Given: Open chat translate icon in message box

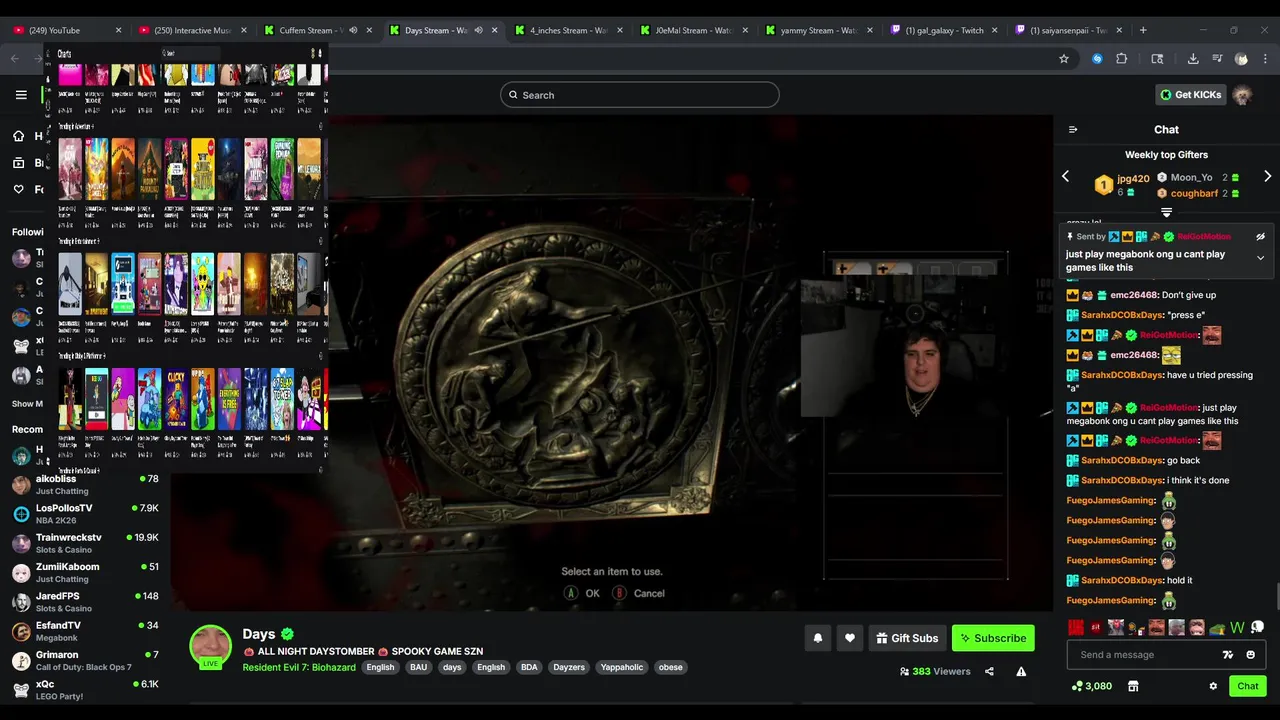Looking at the screenshot, I should pyautogui.click(x=1228, y=655).
